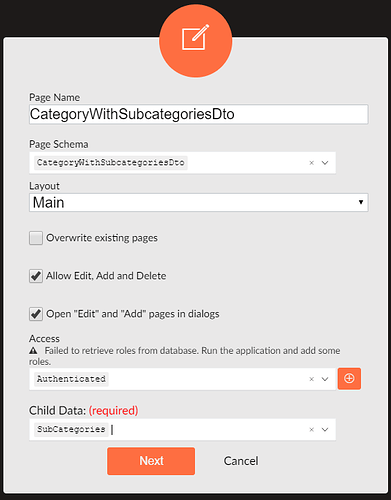Screen dimensions: 391x500
Task: Uncheck Open Edit and Add pages in dialogs
Action: (x=36, y=314)
